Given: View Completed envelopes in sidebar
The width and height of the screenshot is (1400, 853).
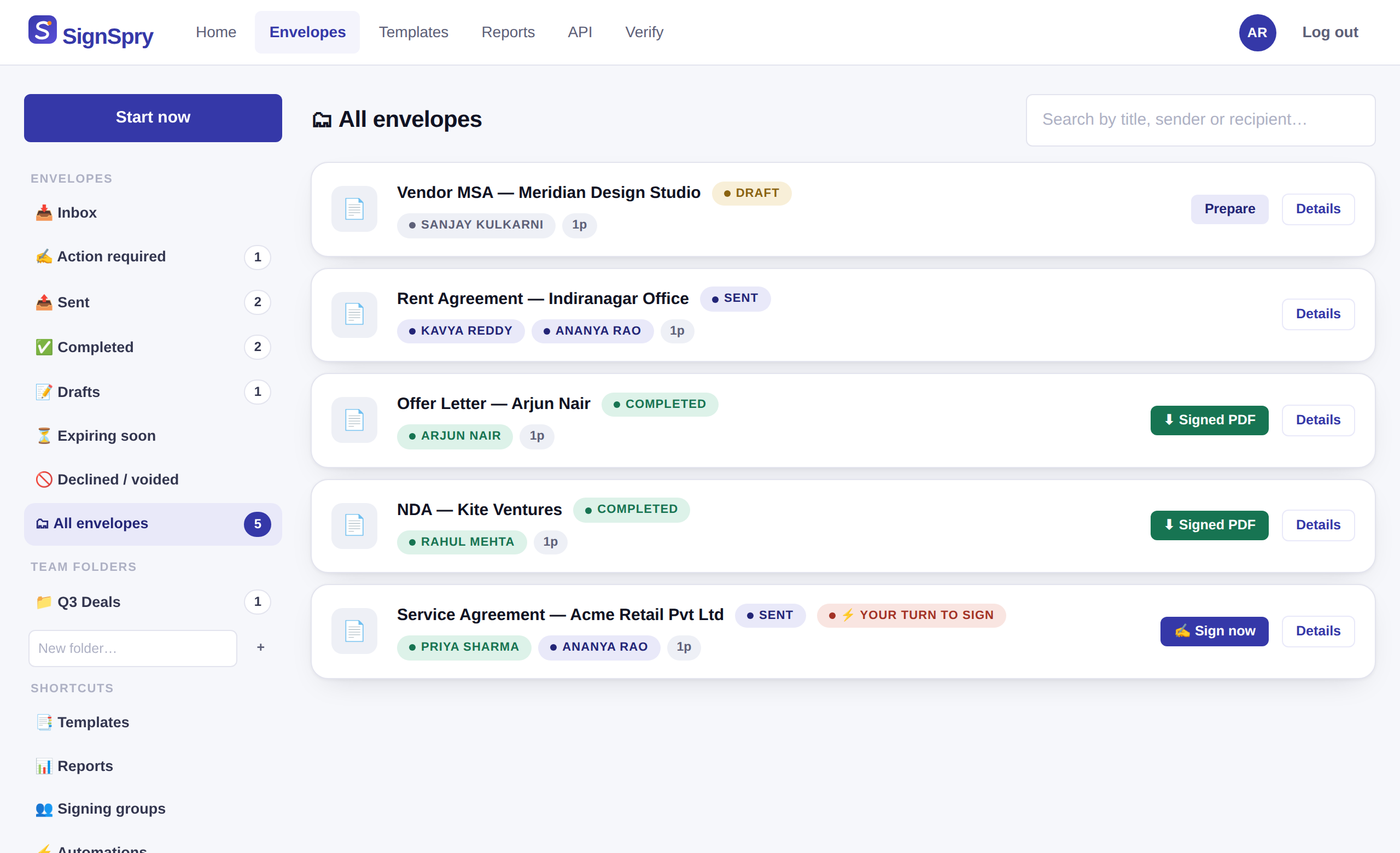Looking at the screenshot, I should tap(153, 347).
